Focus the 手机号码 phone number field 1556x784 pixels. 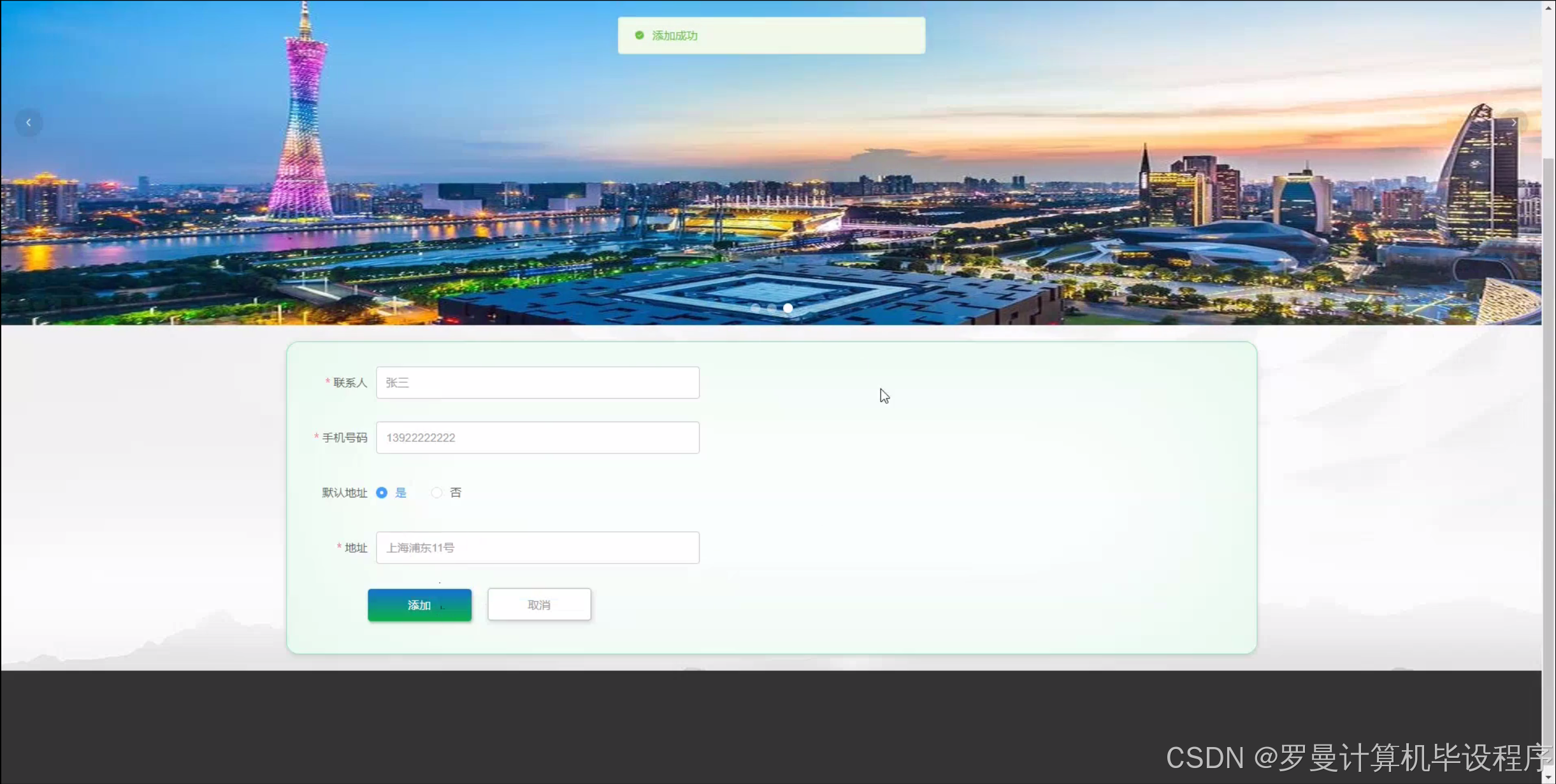(x=537, y=438)
